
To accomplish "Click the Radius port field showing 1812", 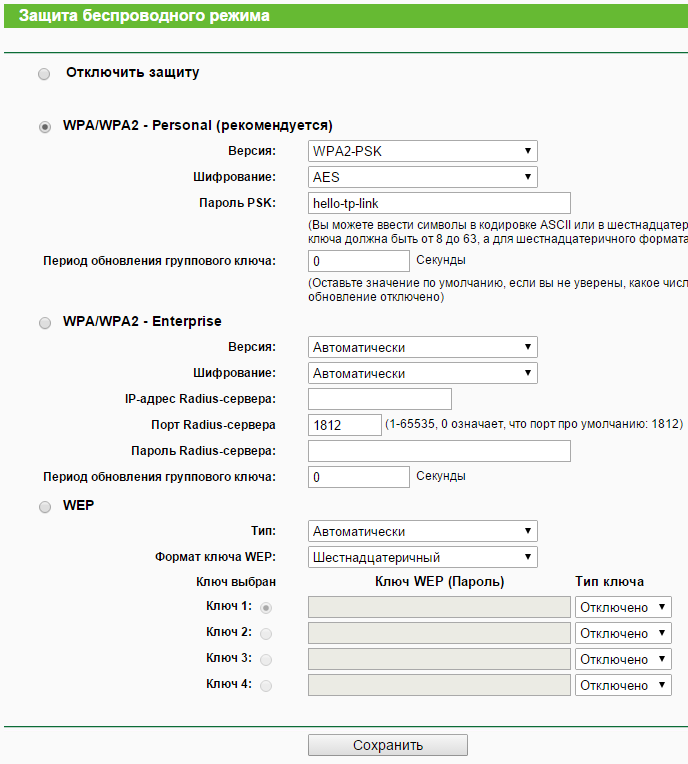I will coord(343,425).
